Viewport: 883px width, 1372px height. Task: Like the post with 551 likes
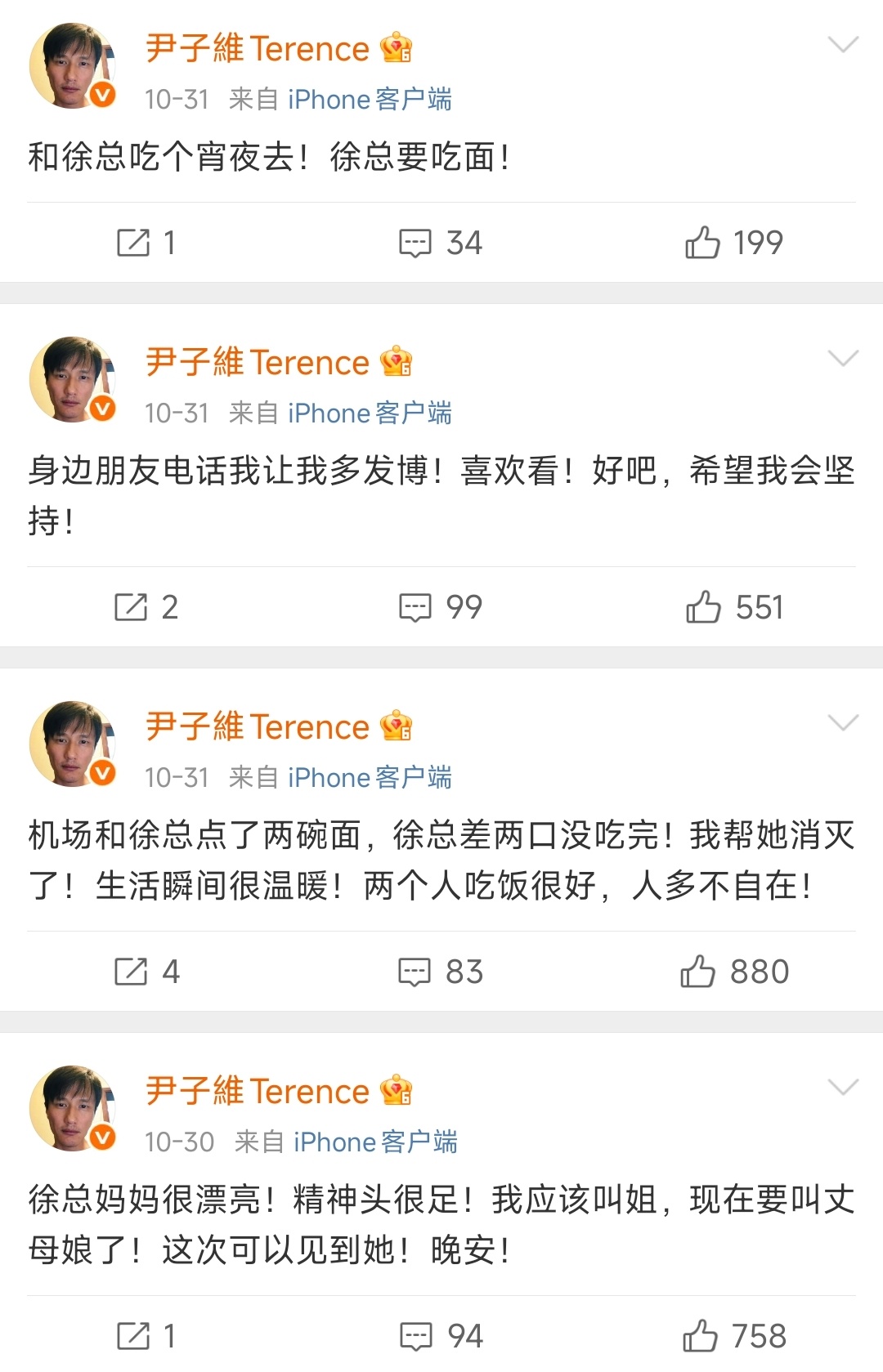(x=703, y=607)
